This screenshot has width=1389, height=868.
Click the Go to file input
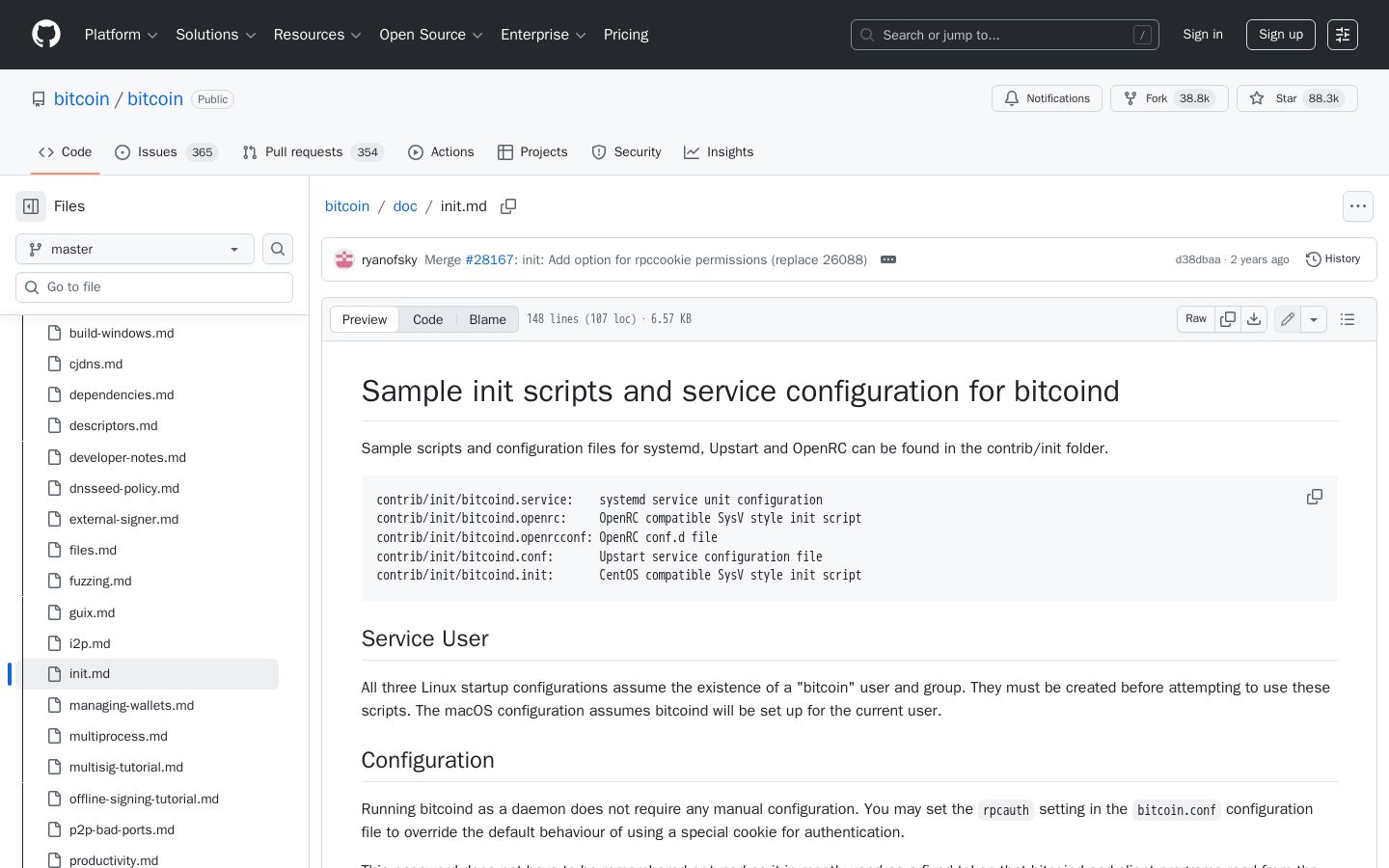click(154, 287)
